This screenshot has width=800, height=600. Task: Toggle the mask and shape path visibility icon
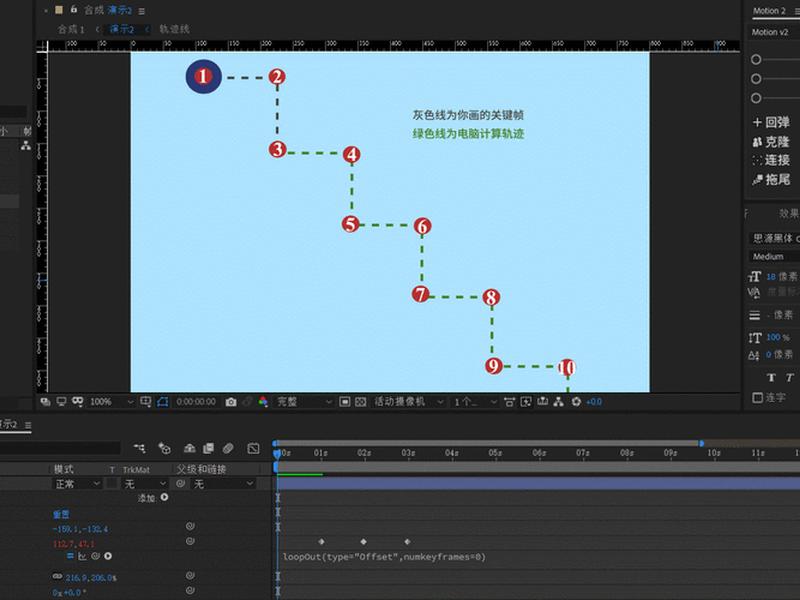pos(78,402)
